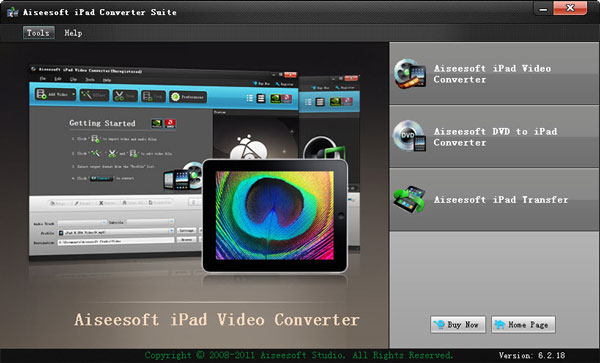Launch Aiseesoft DVD to iPad Converter via its disc icon

(409, 136)
